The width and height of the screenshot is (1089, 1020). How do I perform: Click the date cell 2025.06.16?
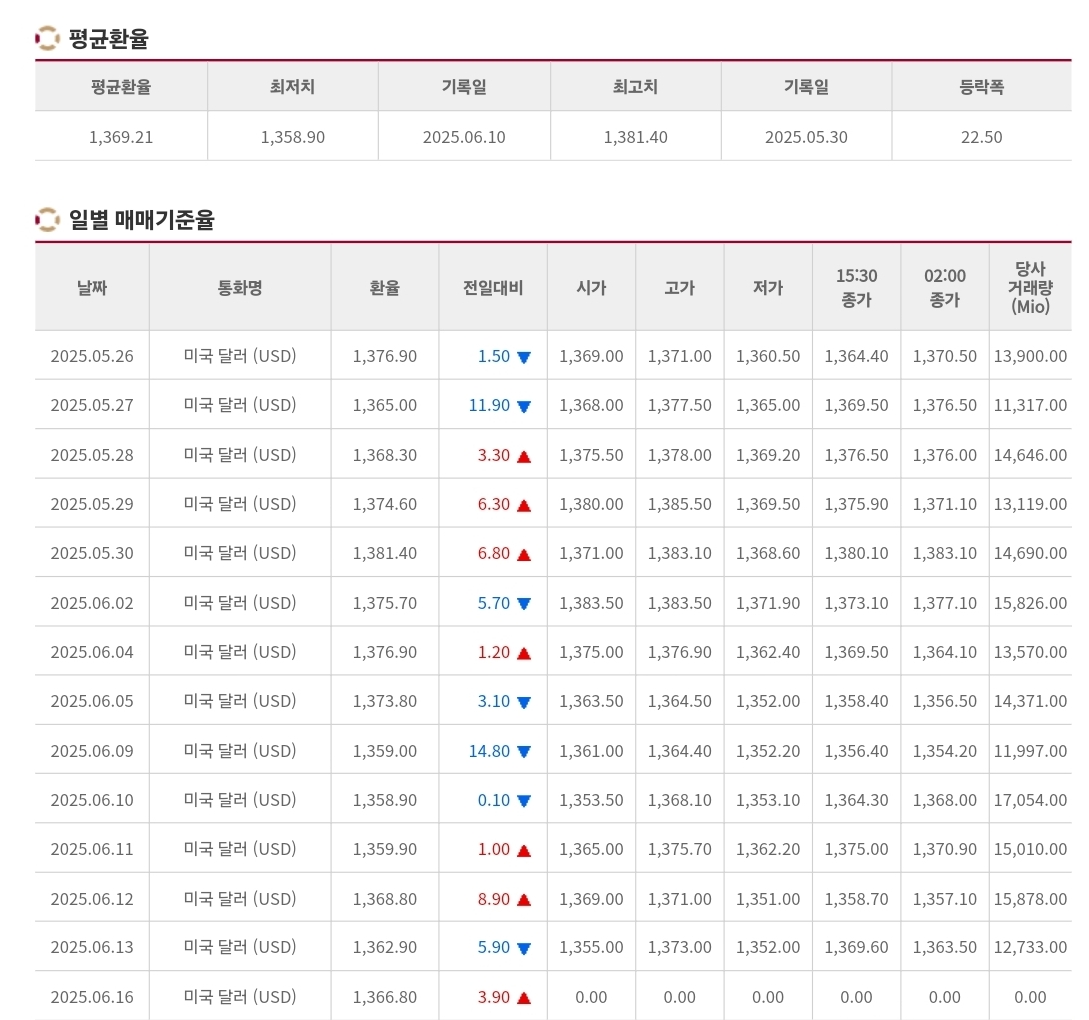(92, 997)
